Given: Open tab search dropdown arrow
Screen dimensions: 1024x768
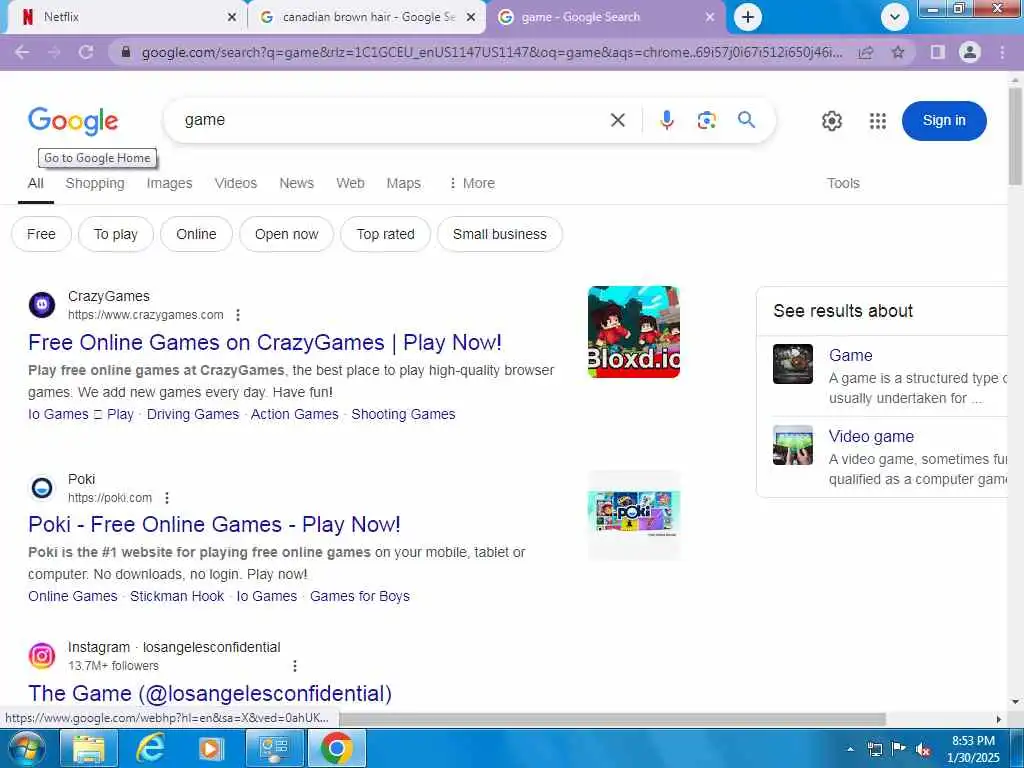Looking at the screenshot, I should [895, 17].
